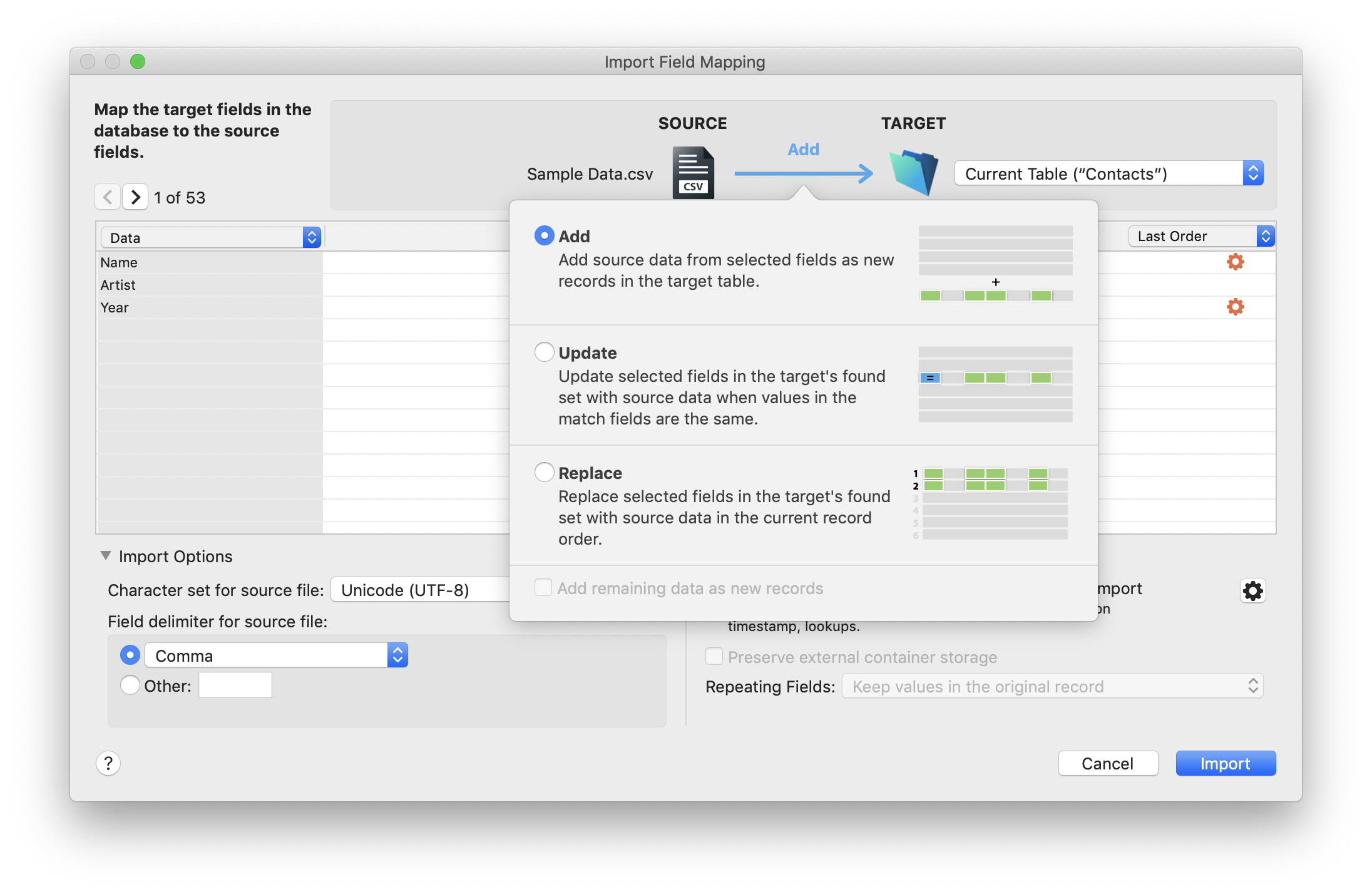Click the orange gear in Name row
This screenshot has height=894, width=1372.
click(1235, 262)
